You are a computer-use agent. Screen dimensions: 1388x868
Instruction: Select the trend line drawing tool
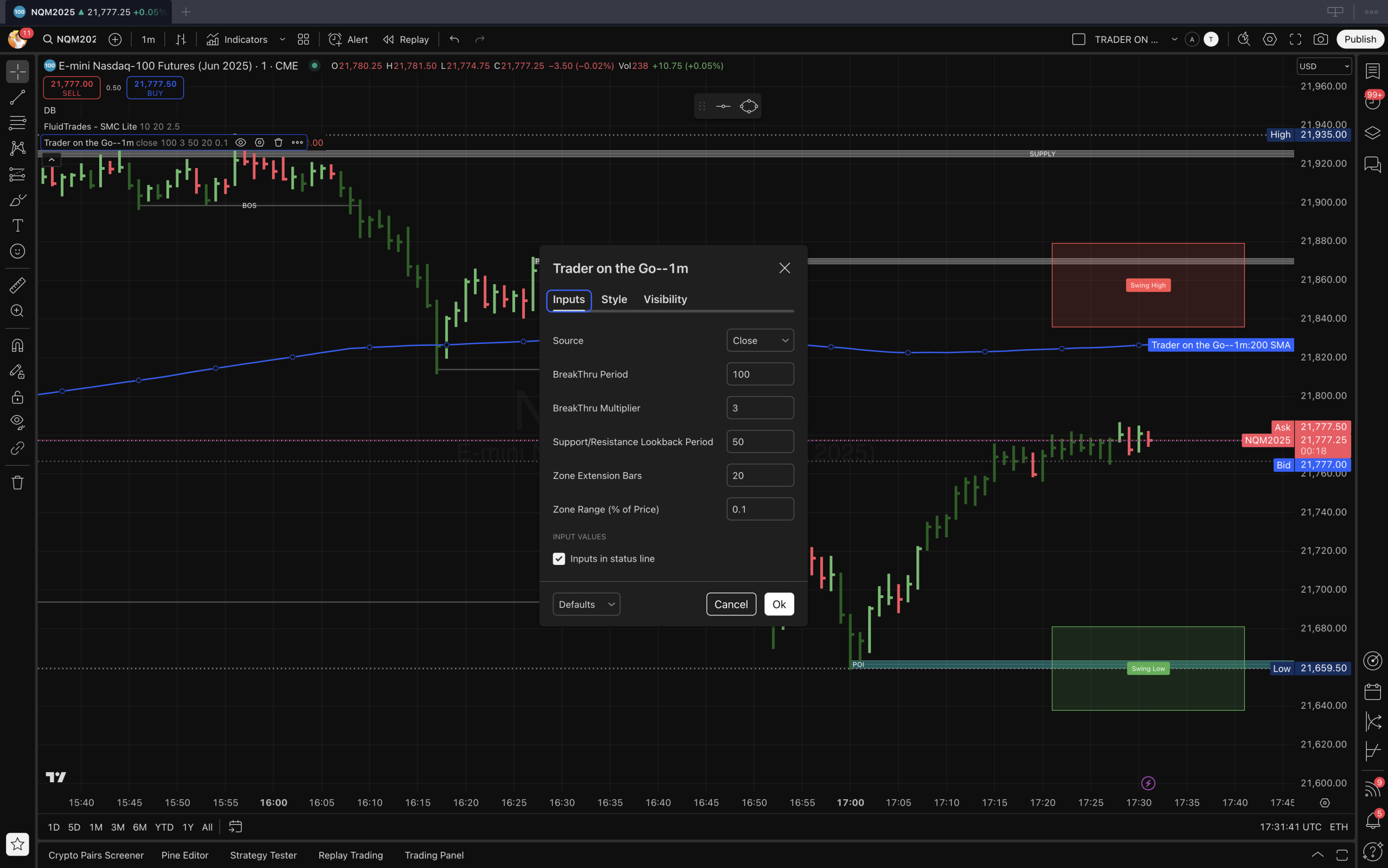tap(18, 97)
